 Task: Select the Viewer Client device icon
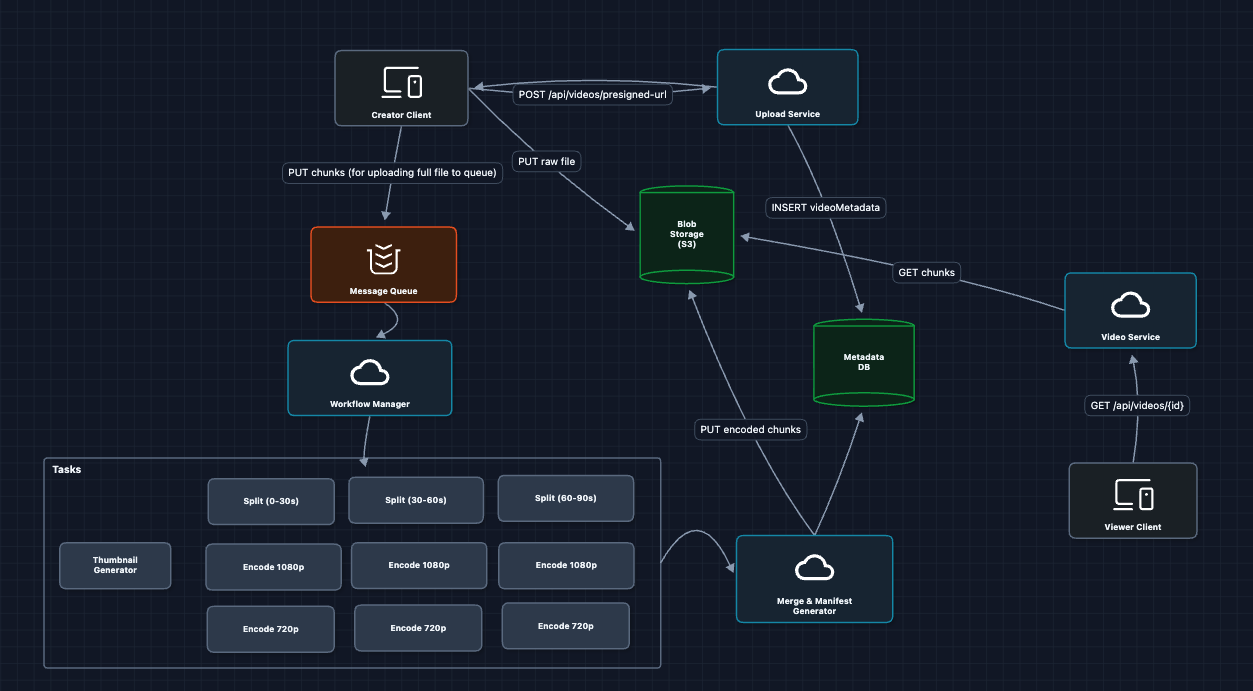1133,495
